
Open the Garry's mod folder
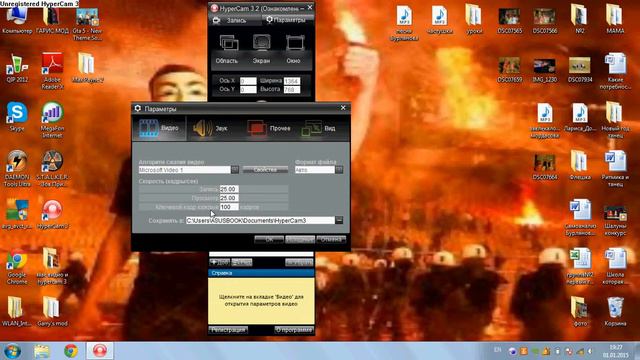(52, 312)
